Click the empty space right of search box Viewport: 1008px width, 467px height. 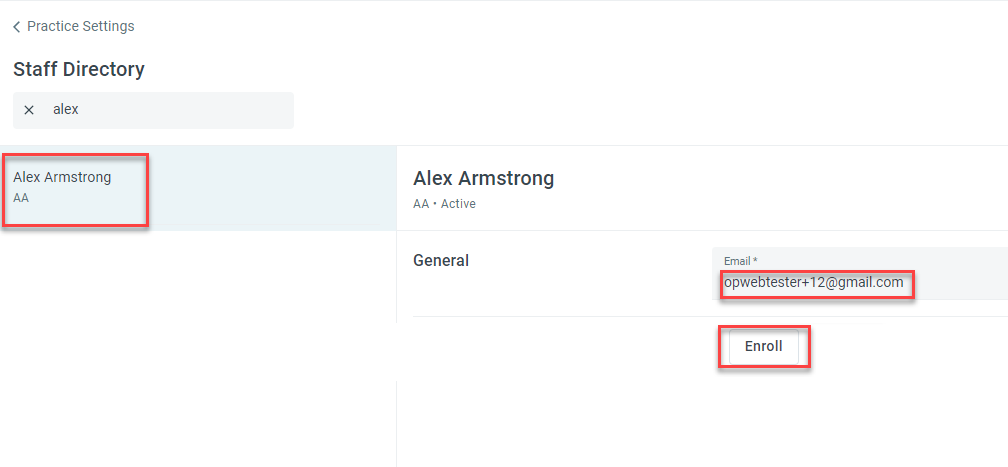pos(600,110)
